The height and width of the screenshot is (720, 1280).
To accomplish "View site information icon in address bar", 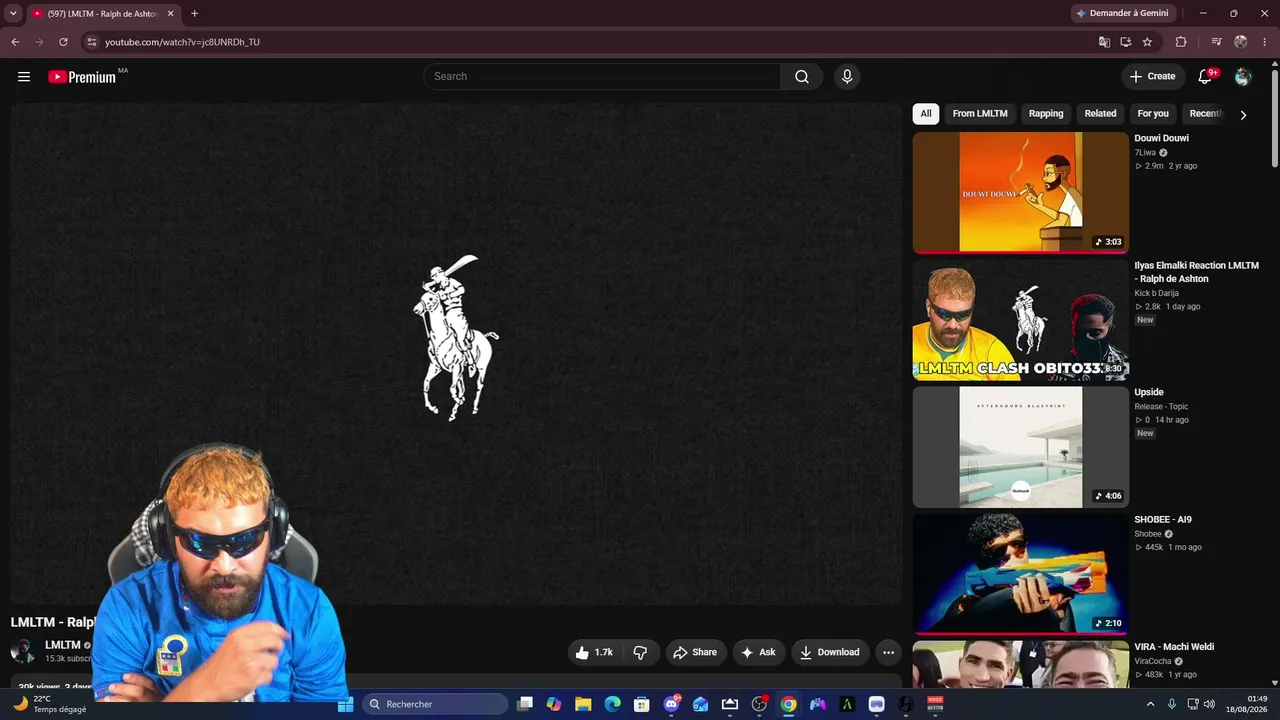I will point(91,42).
